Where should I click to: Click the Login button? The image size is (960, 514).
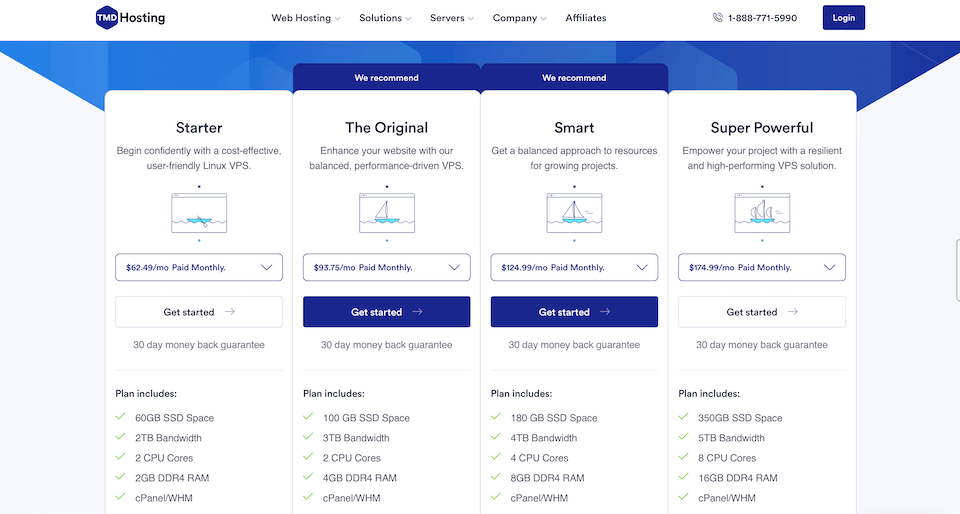pyautogui.click(x=844, y=18)
